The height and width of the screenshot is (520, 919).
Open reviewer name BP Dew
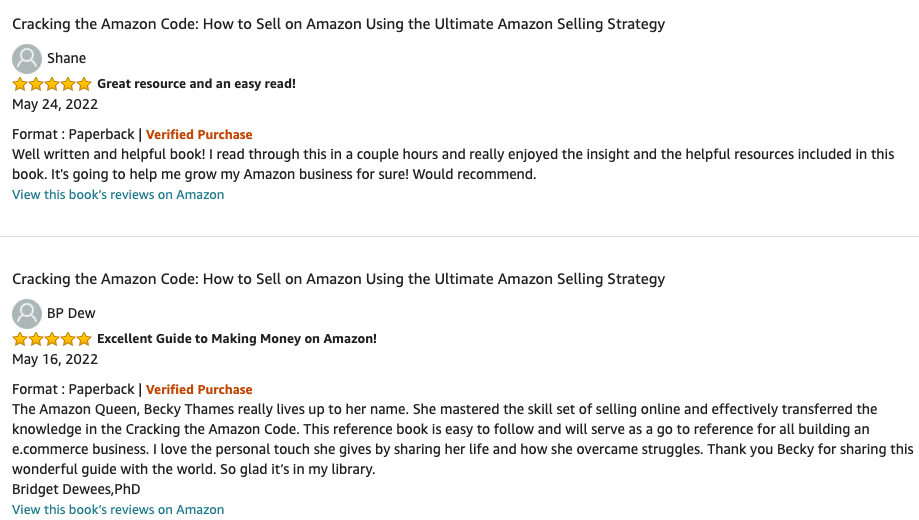(71, 314)
